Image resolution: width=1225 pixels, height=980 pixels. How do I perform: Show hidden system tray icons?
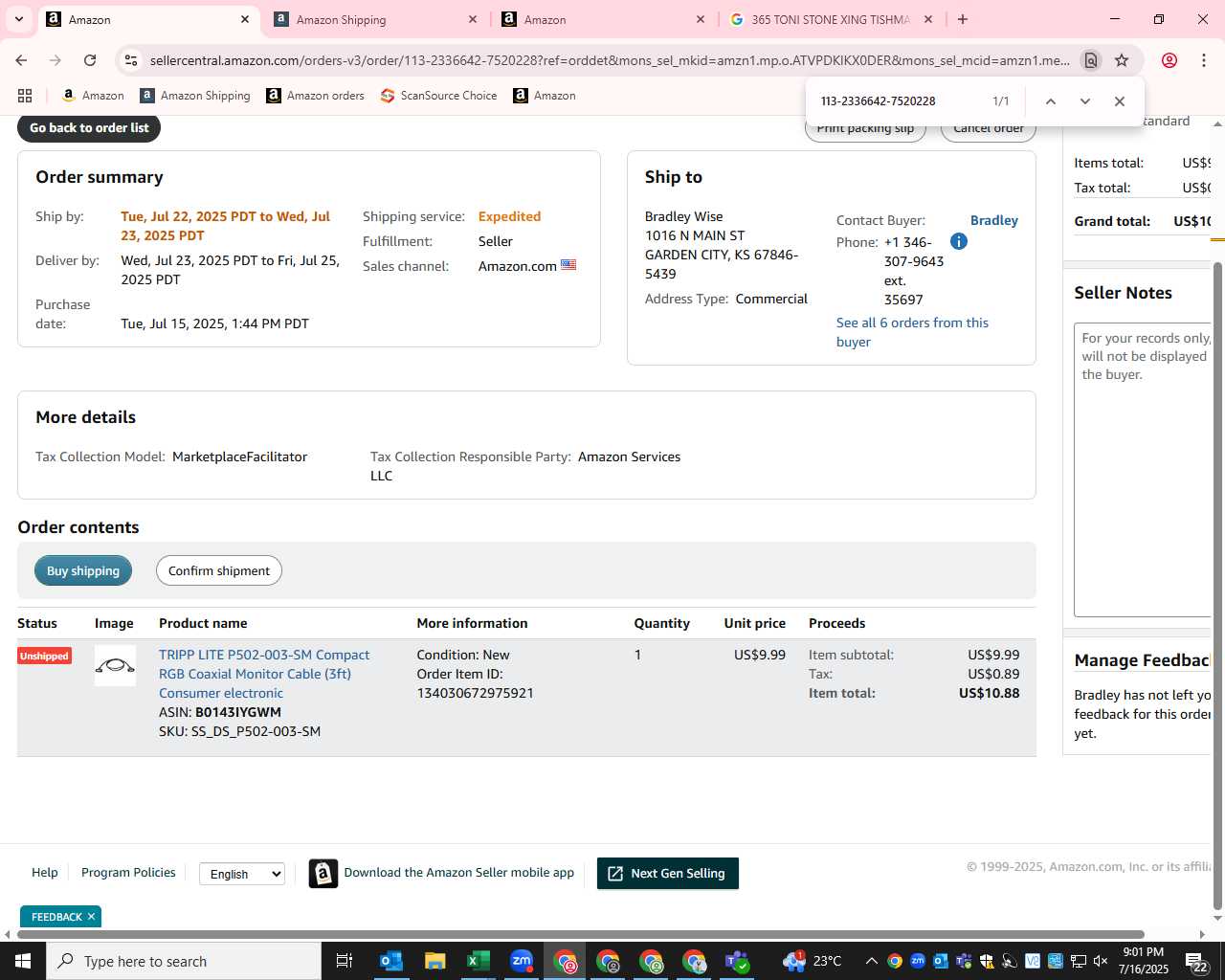pyautogui.click(x=871, y=961)
